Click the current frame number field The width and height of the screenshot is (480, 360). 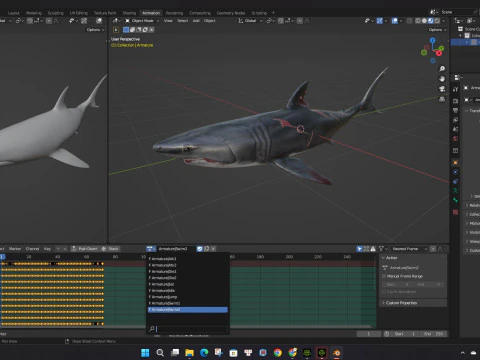click(x=369, y=334)
